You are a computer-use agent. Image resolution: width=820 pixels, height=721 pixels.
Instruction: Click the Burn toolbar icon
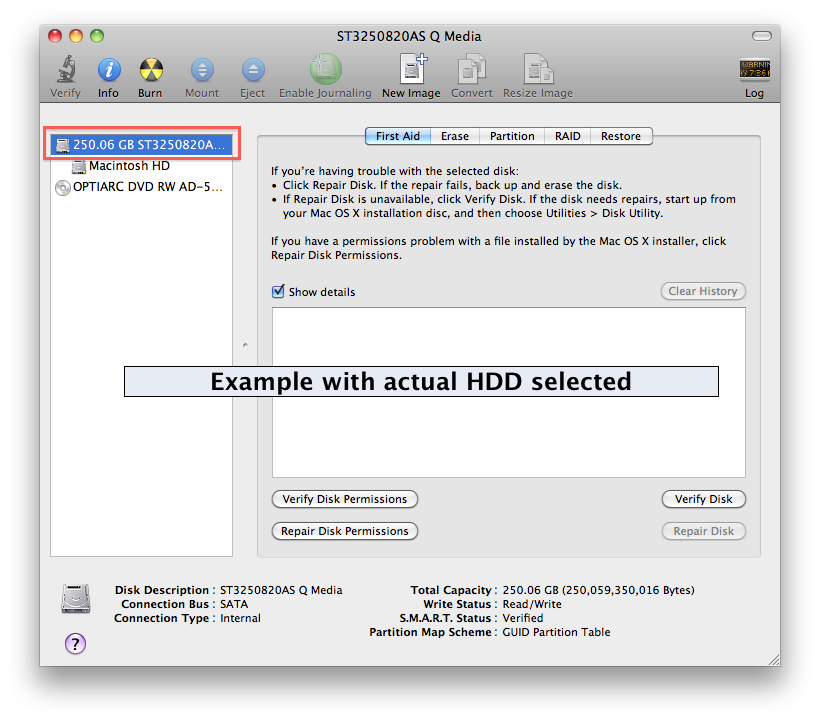tap(151, 70)
